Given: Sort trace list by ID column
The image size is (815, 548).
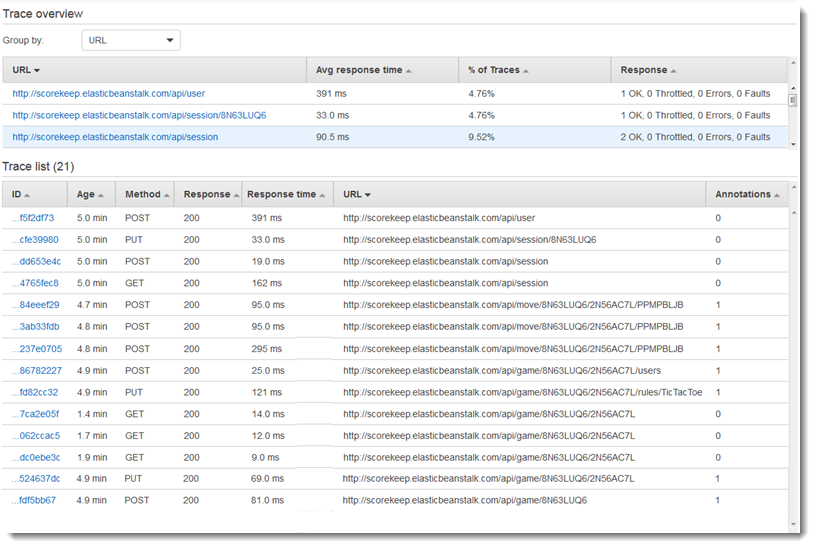Looking at the screenshot, I should [x=21, y=194].
